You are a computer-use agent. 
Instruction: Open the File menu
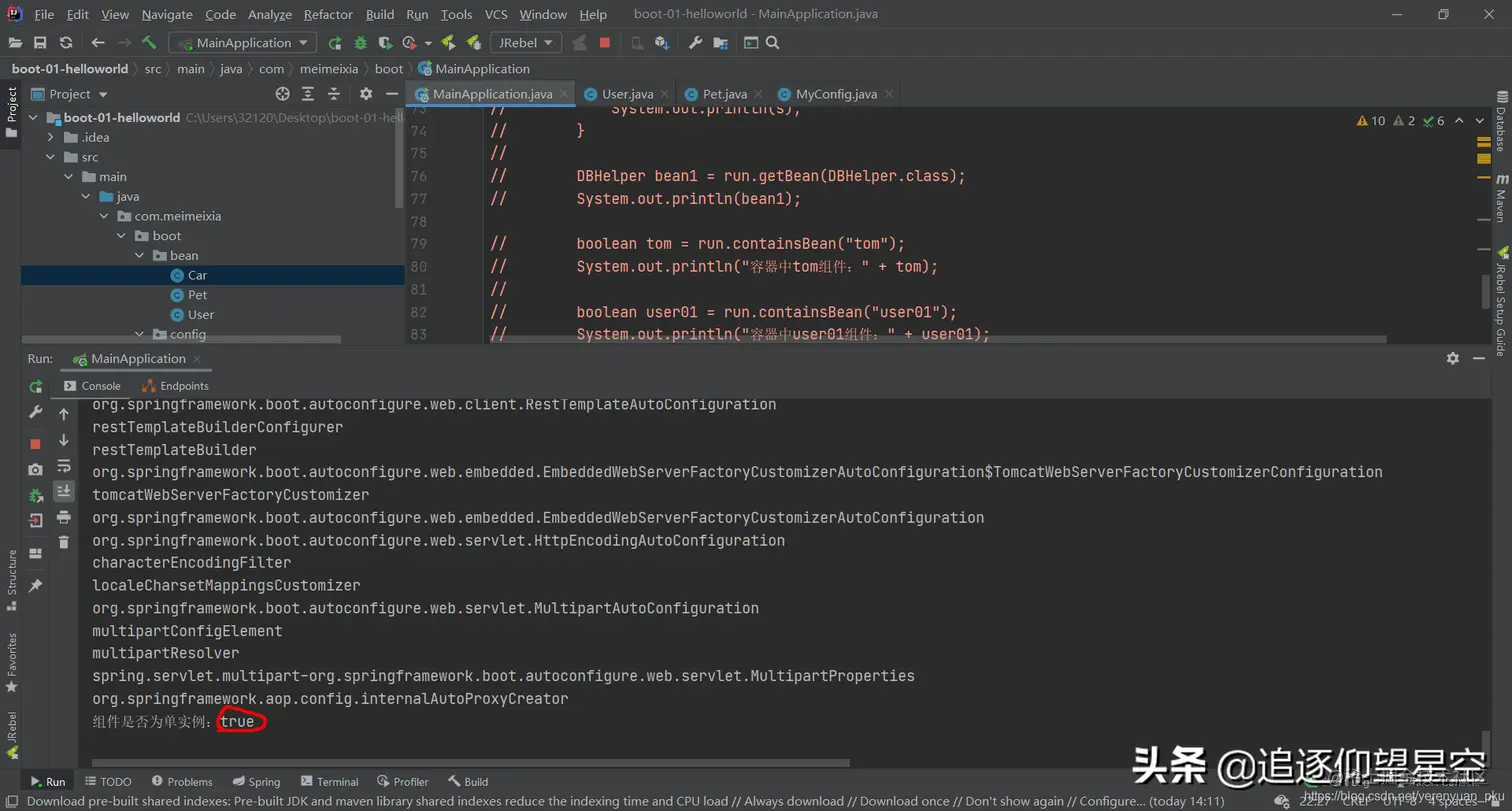44,15
